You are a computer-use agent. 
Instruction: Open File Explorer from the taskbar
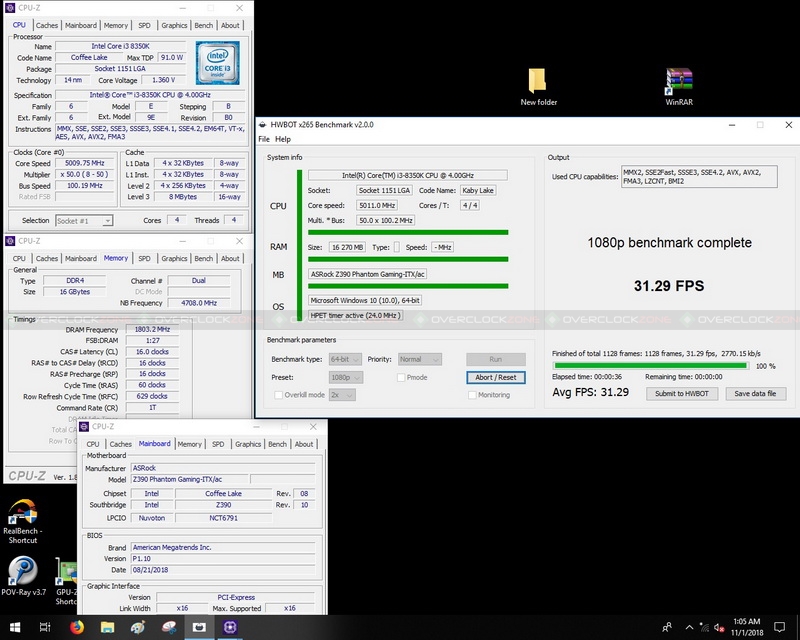pos(109,627)
